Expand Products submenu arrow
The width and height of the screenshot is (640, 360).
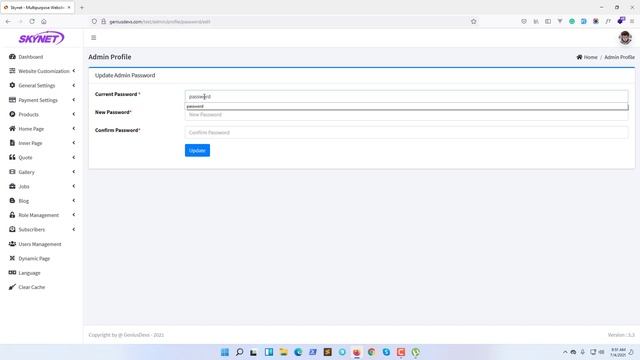[73, 114]
